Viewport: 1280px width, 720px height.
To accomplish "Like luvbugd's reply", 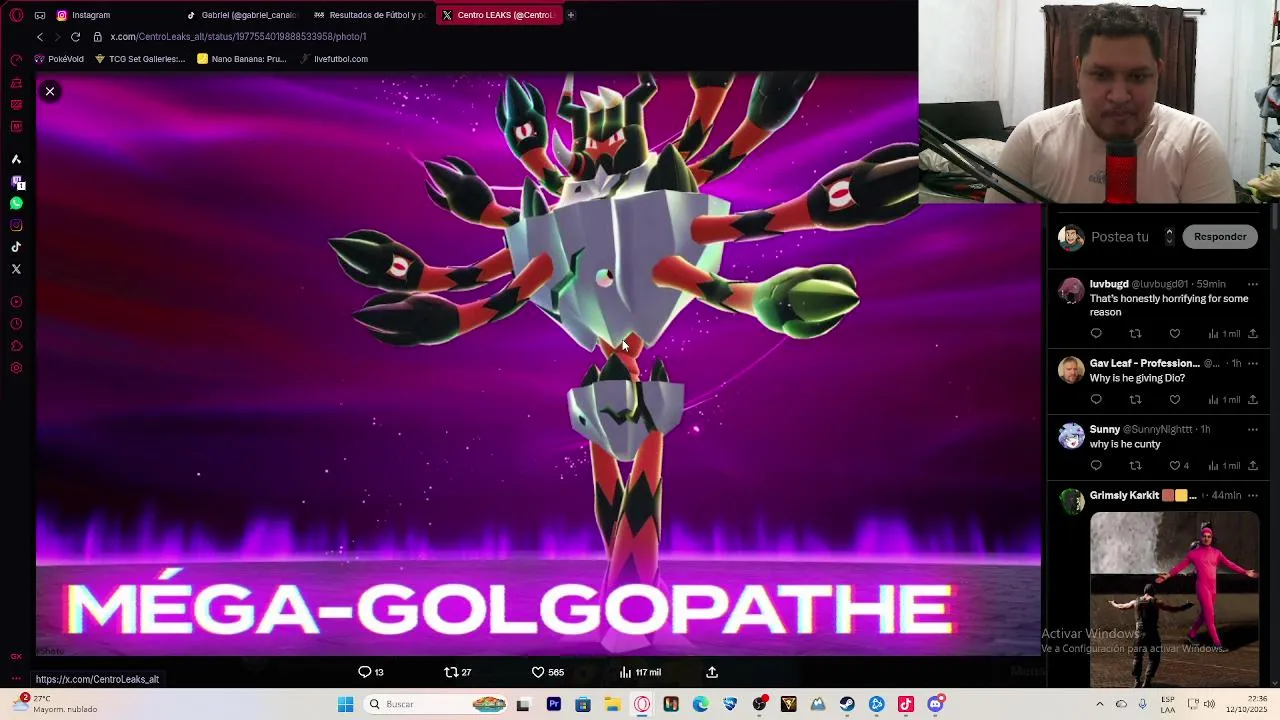I will [1175, 334].
